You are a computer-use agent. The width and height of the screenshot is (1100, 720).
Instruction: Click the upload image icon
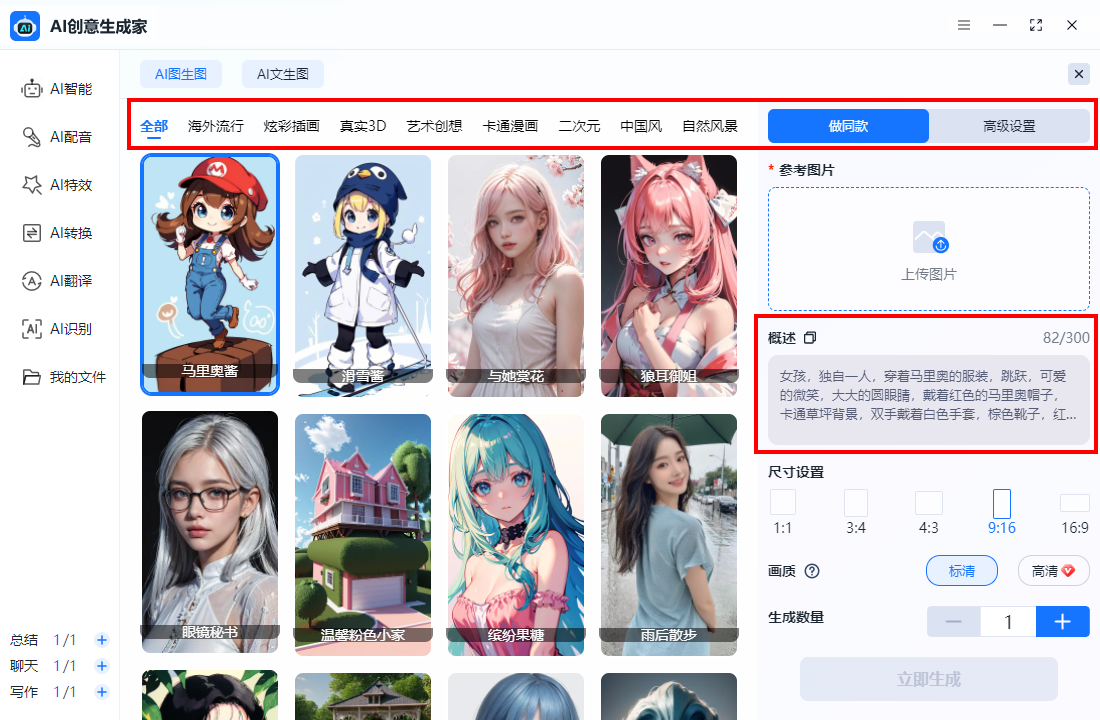pyautogui.click(x=930, y=237)
